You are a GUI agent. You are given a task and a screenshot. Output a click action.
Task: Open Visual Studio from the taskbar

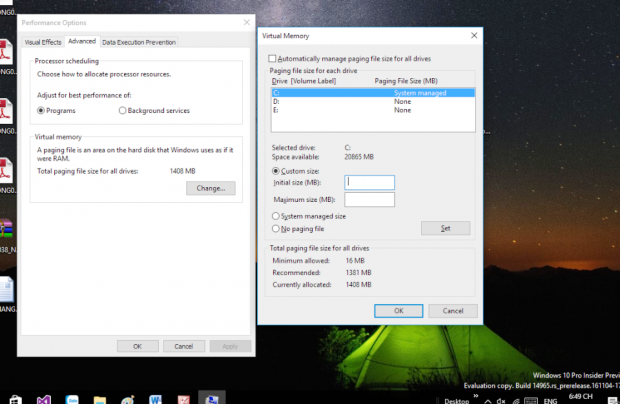[x=44, y=399]
